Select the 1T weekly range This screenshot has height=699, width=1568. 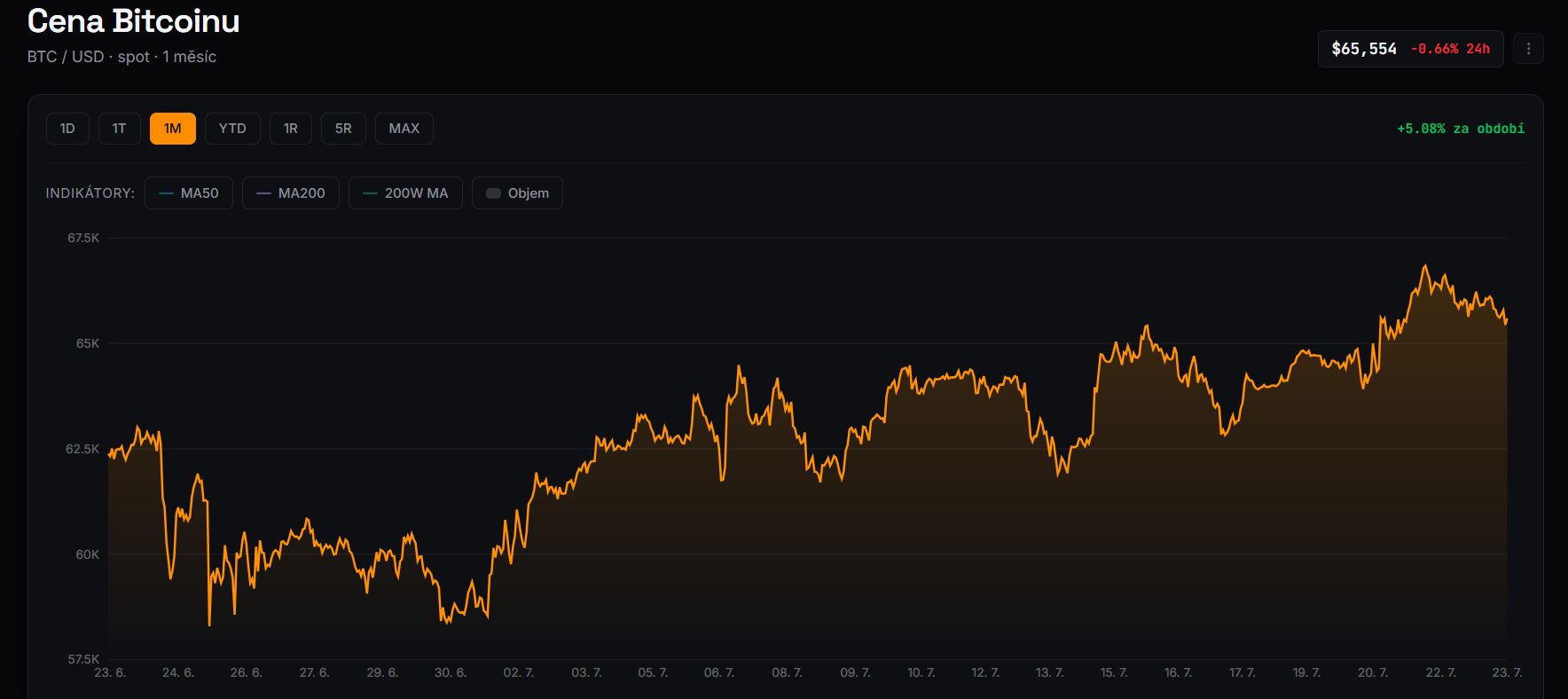(x=119, y=129)
